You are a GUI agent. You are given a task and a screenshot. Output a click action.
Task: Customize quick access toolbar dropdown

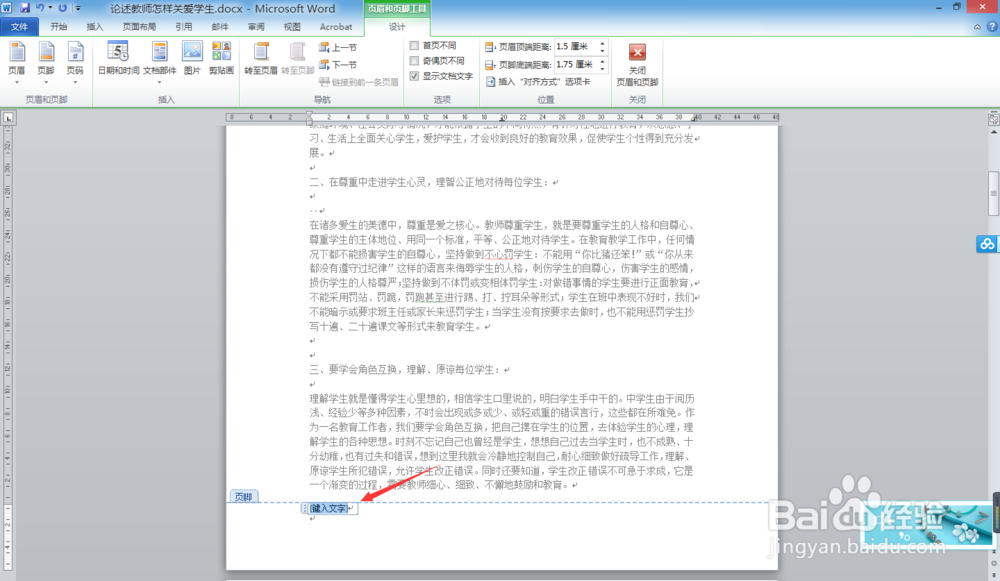(x=78, y=8)
